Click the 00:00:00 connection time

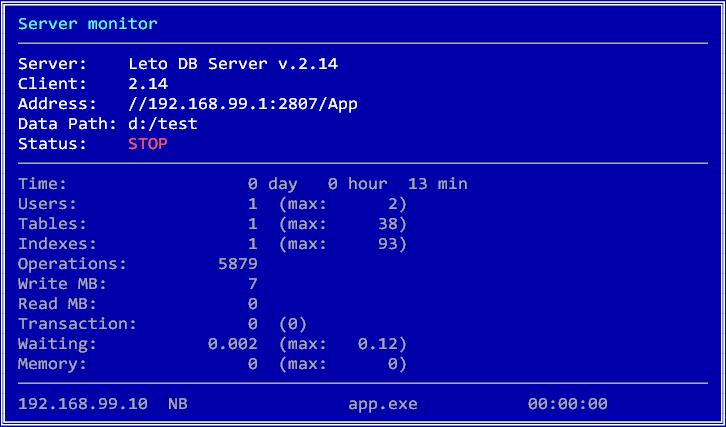coord(567,404)
